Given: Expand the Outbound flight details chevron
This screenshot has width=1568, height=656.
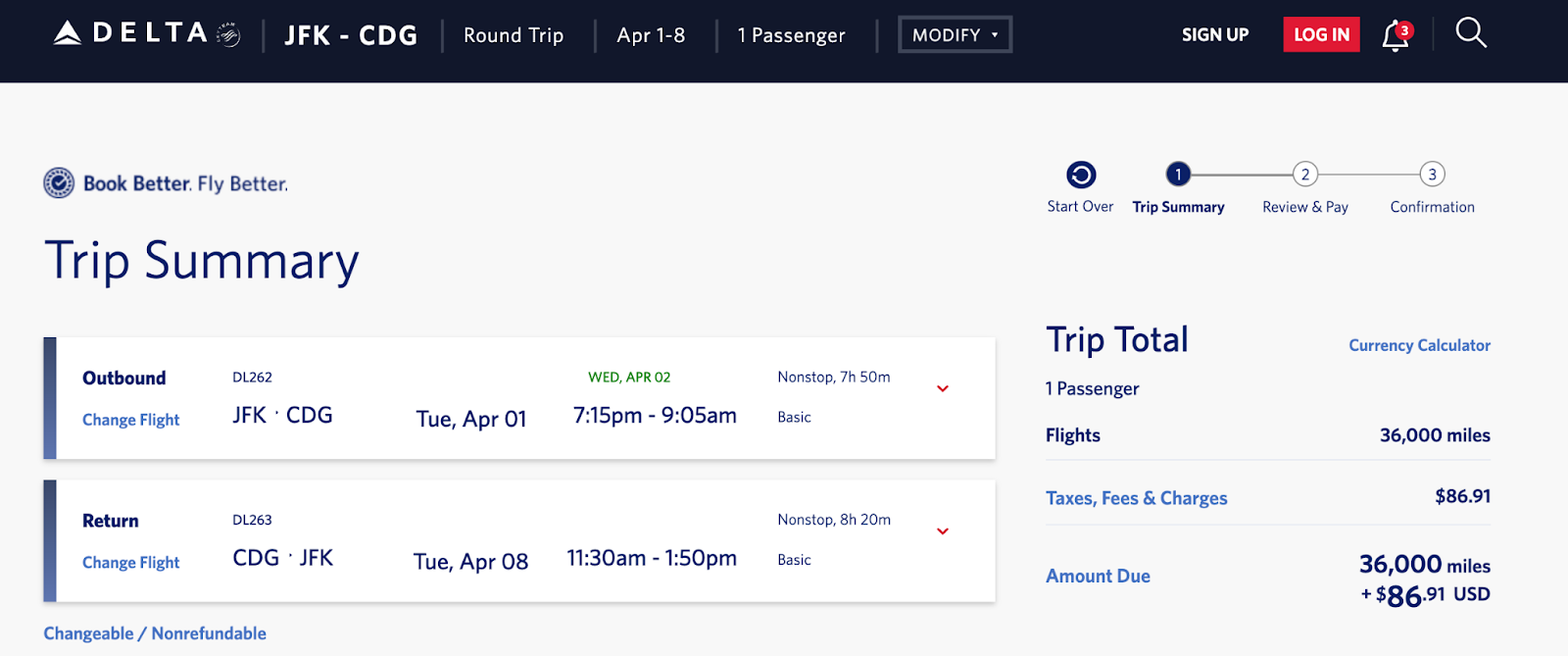Looking at the screenshot, I should pos(943,389).
